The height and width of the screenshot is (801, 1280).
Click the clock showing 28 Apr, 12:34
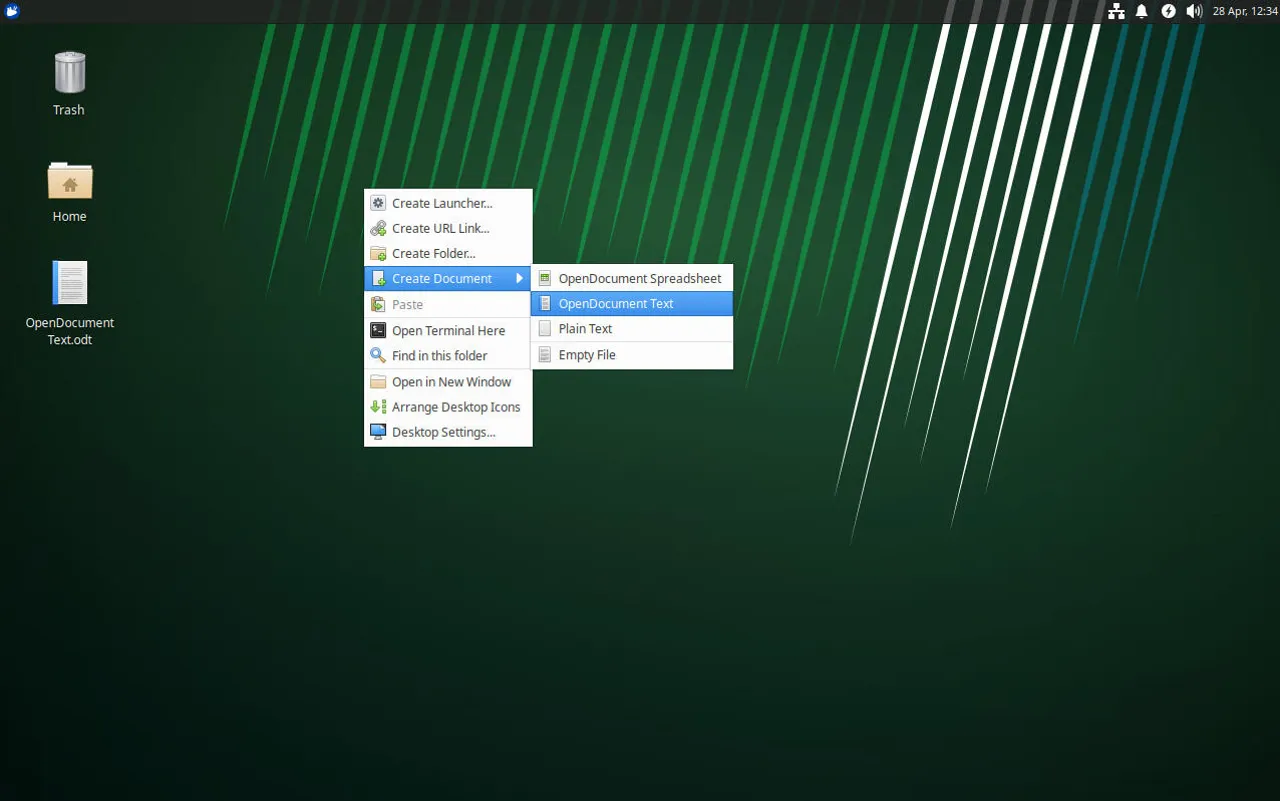pos(1245,11)
